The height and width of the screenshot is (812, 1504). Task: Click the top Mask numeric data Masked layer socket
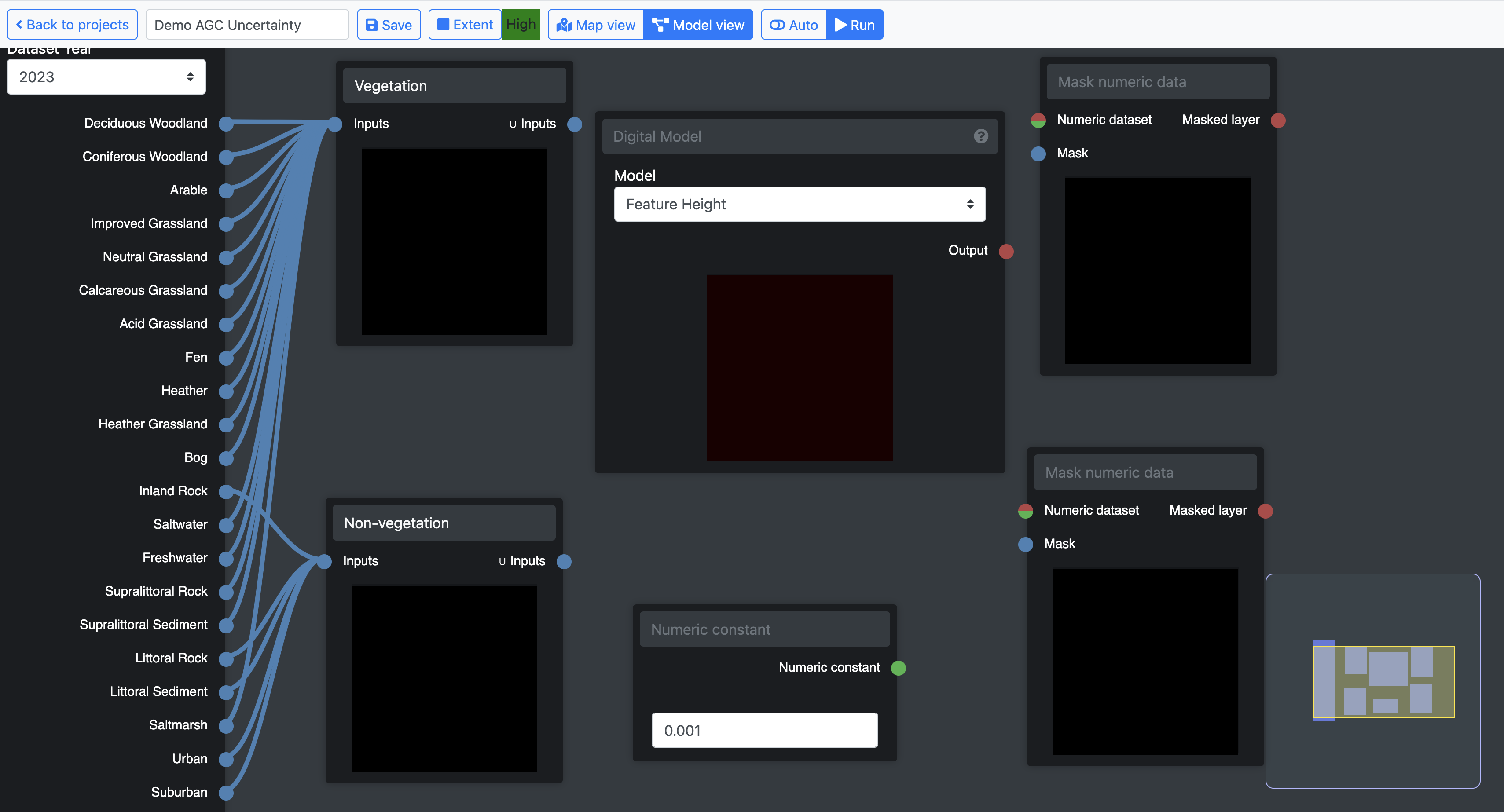(1278, 120)
